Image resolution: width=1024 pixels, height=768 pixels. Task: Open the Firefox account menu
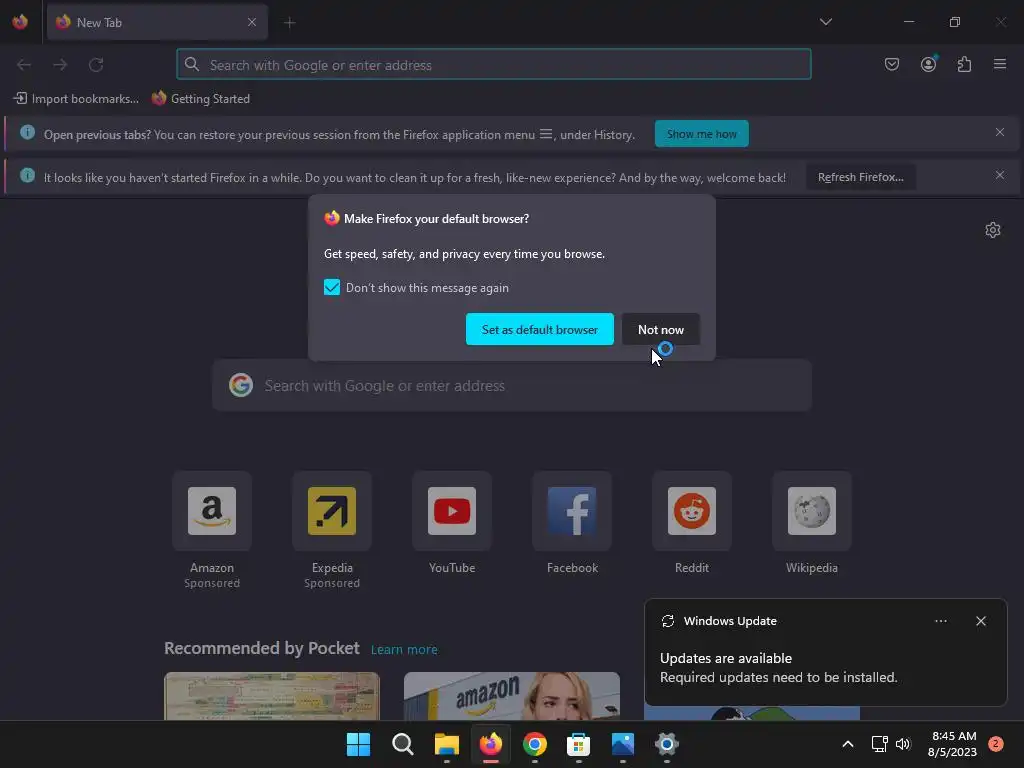(x=928, y=64)
